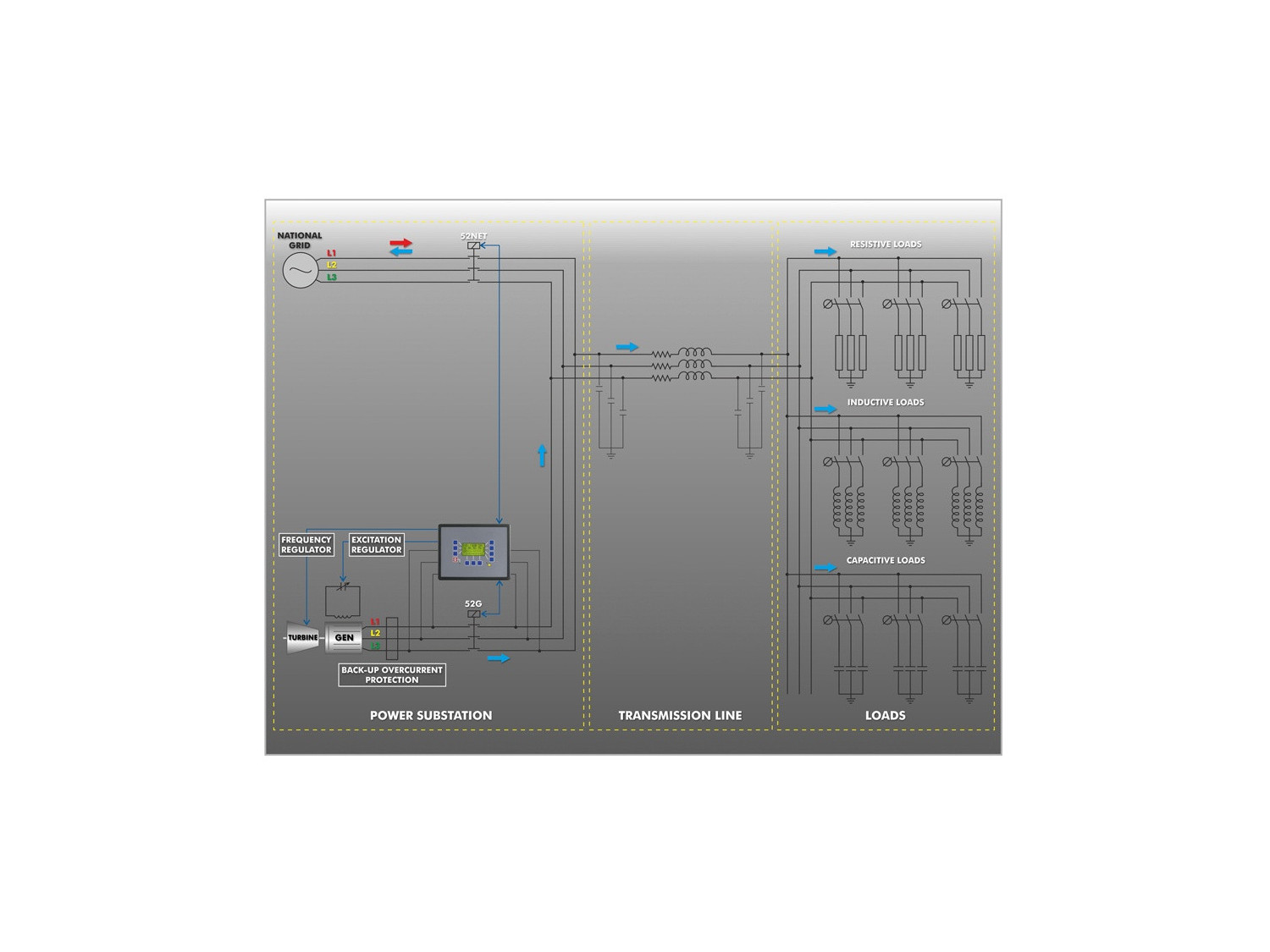Click the "POWER SUBSTATION" section title

pos(431,715)
